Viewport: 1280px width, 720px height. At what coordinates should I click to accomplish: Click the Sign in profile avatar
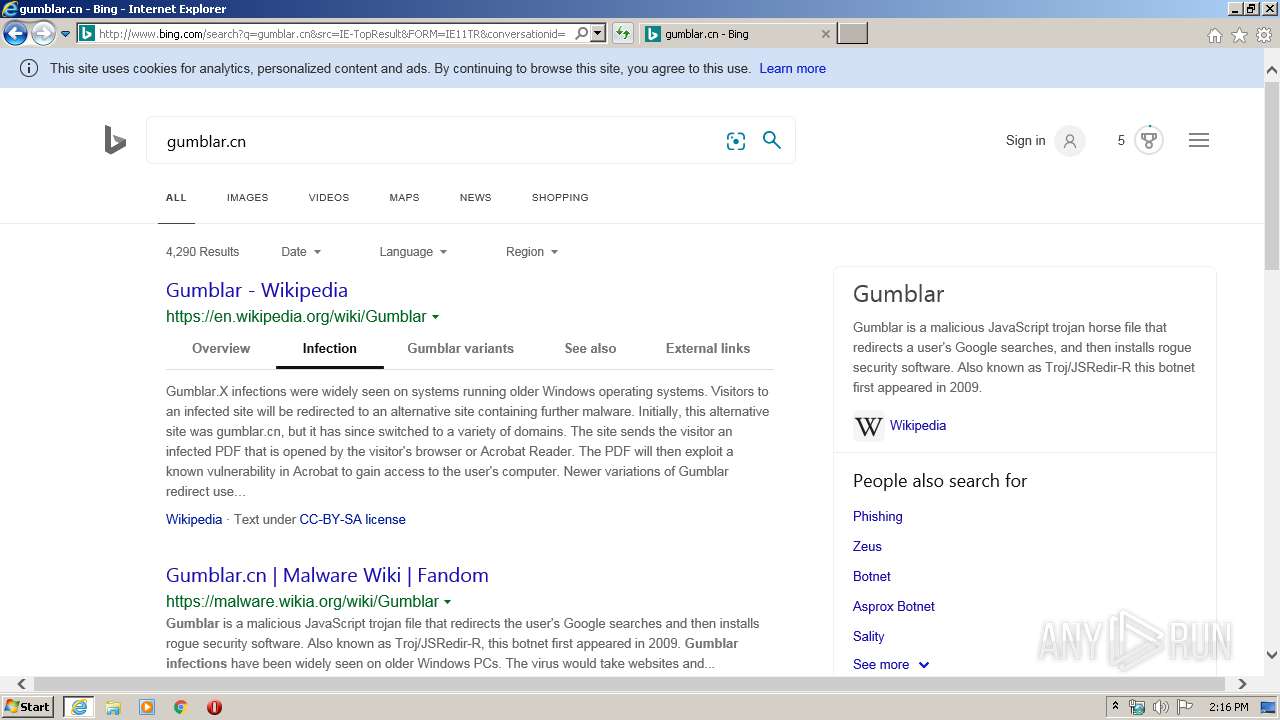tap(1069, 141)
